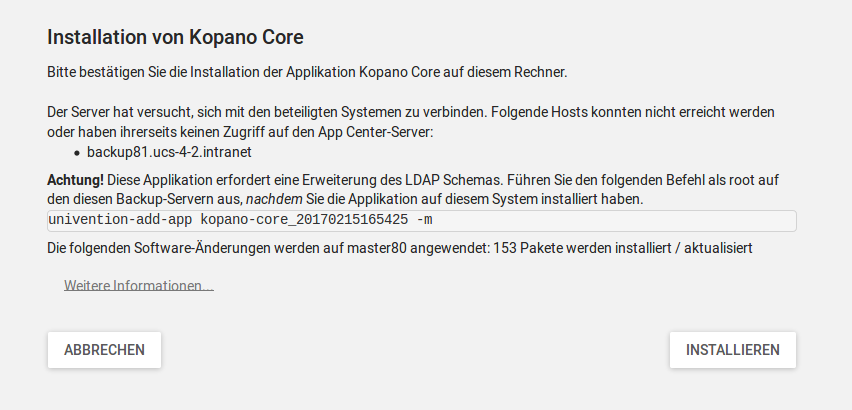Click the -m flag in the command

pos(427,220)
